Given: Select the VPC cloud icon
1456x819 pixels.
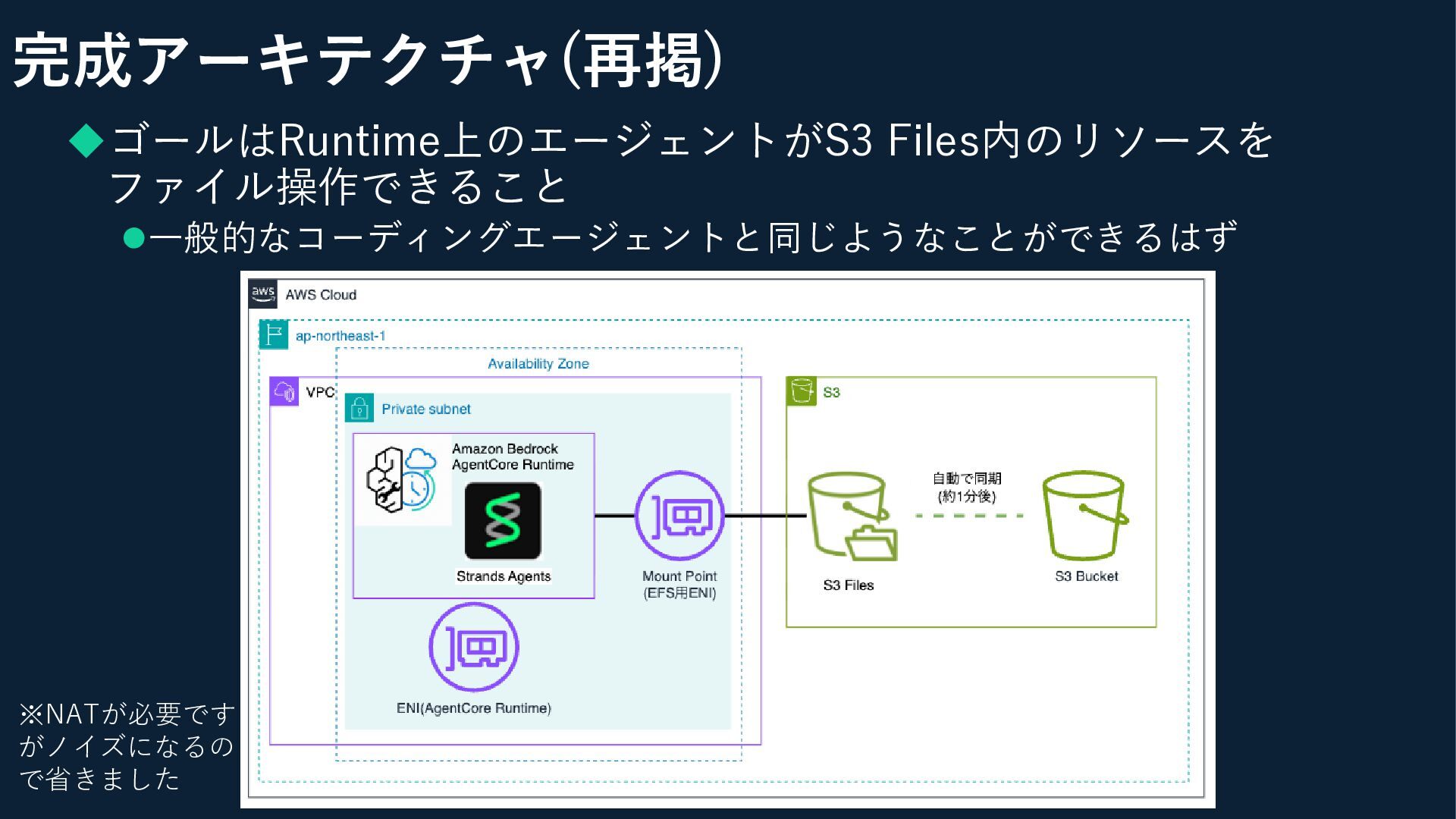Looking at the screenshot, I should 284,391.
